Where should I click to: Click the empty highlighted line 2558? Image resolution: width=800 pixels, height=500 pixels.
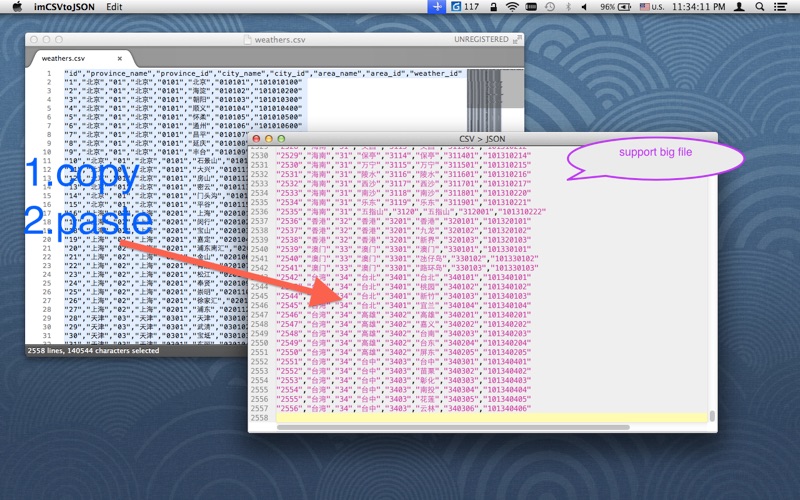pos(492,418)
